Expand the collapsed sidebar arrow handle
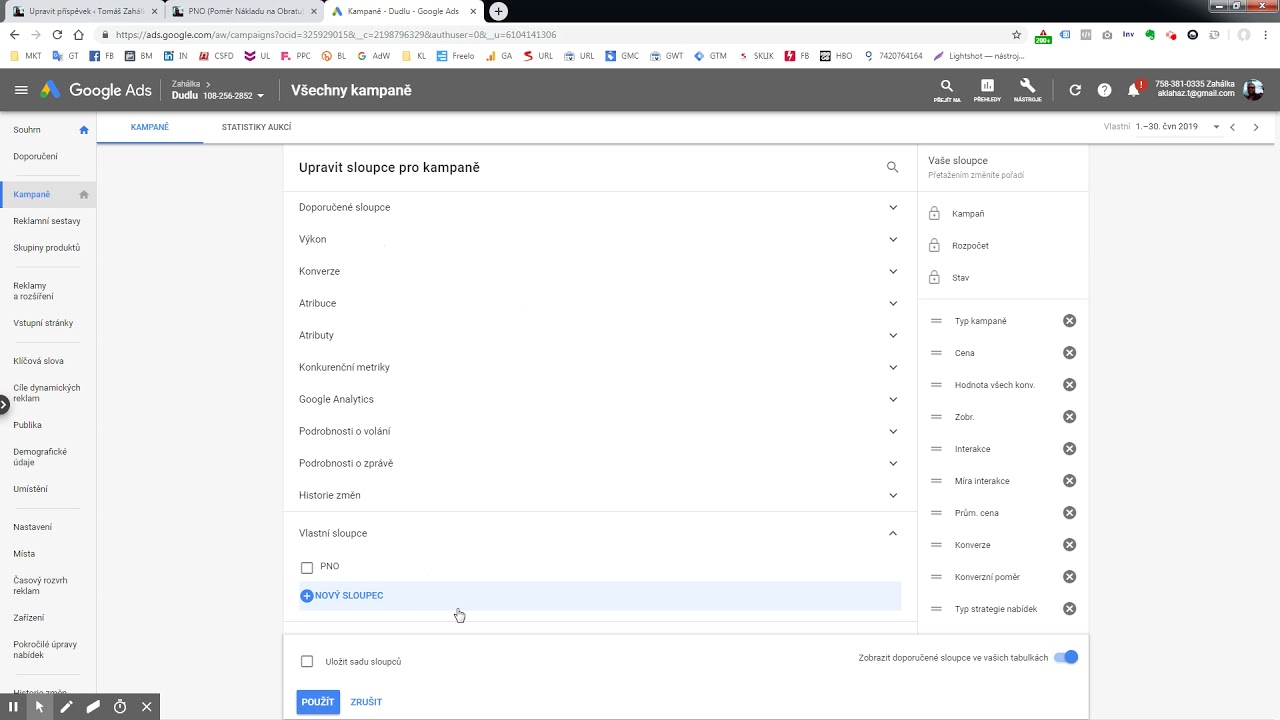The image size is (1280, 720). pyautogui.click(x=4, y=405)
